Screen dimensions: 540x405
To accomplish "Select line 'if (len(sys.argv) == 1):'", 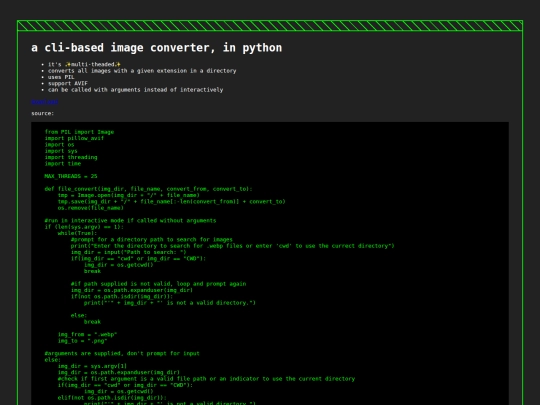I will click(84, 227).
